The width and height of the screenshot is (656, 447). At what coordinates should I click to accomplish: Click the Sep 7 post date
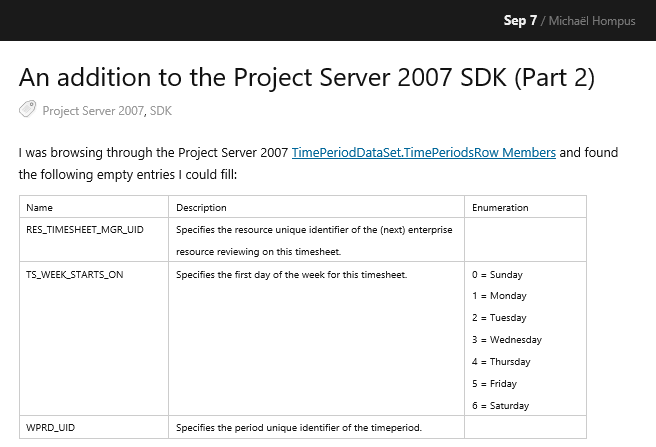click(520, 20)
